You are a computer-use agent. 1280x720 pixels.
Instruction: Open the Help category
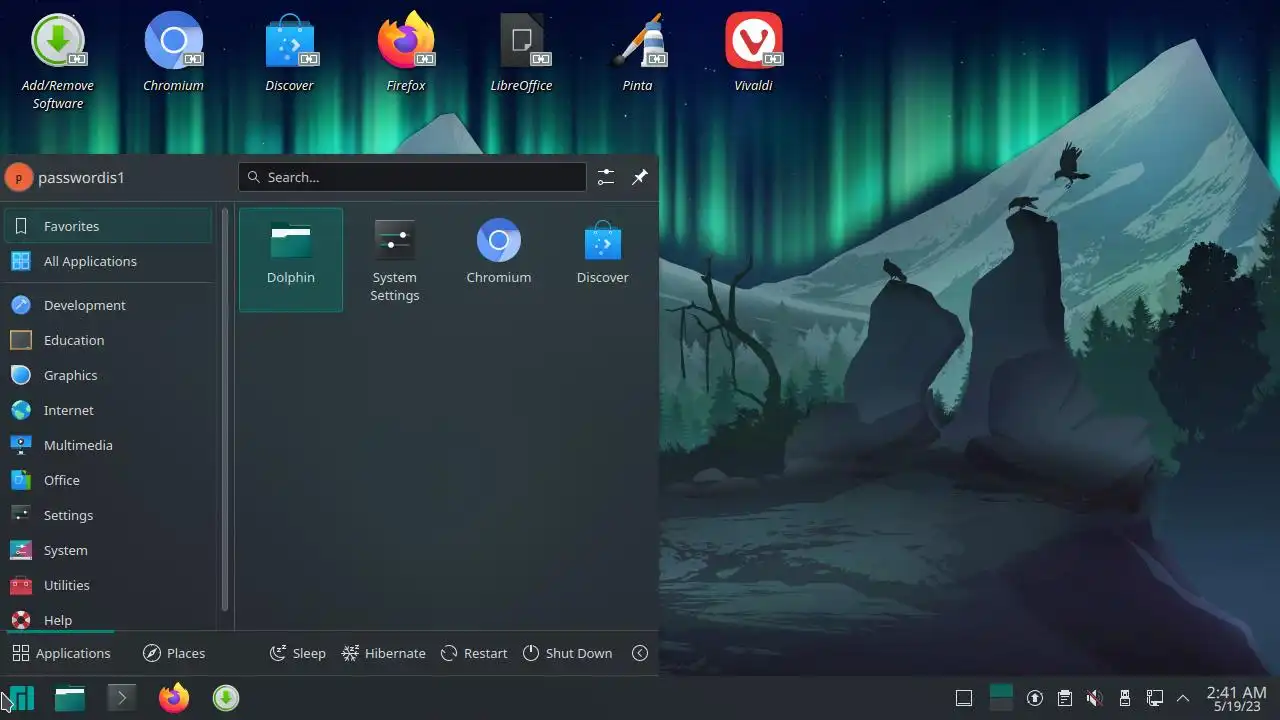coord(108,618)
